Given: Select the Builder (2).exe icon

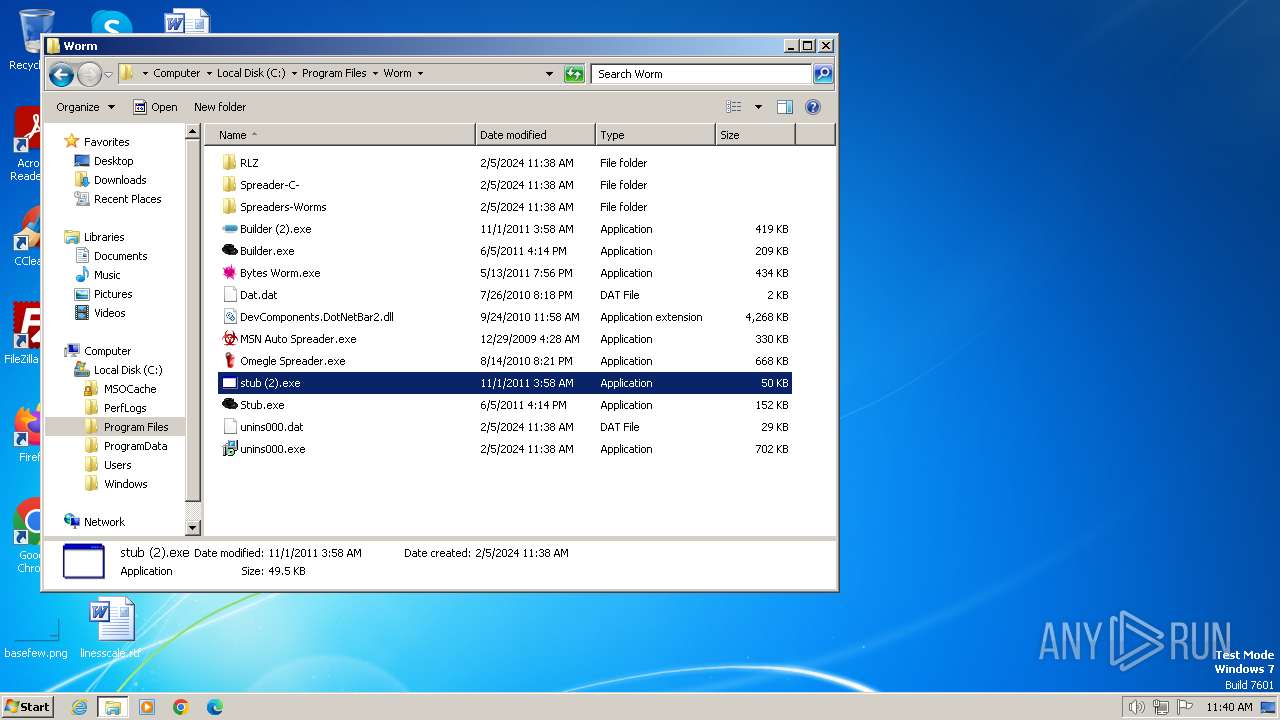Looking at the screenshot, I should 229,229.
